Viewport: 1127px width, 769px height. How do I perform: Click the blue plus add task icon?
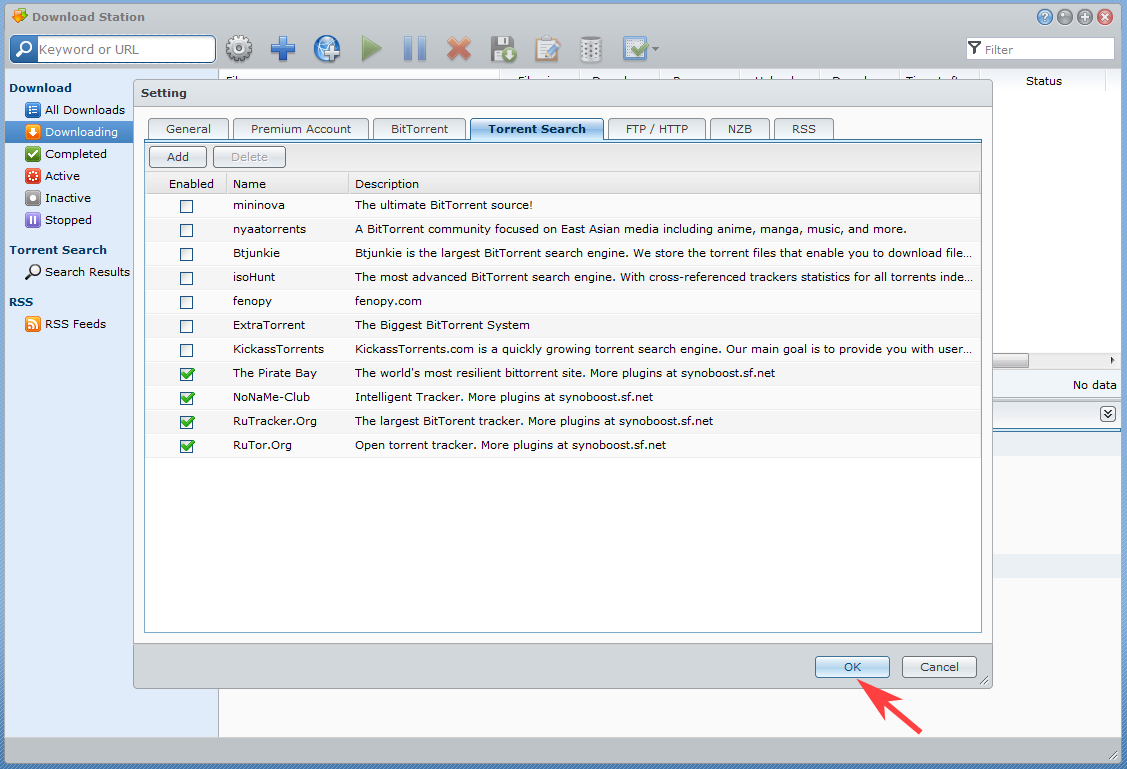click(282, 49)
